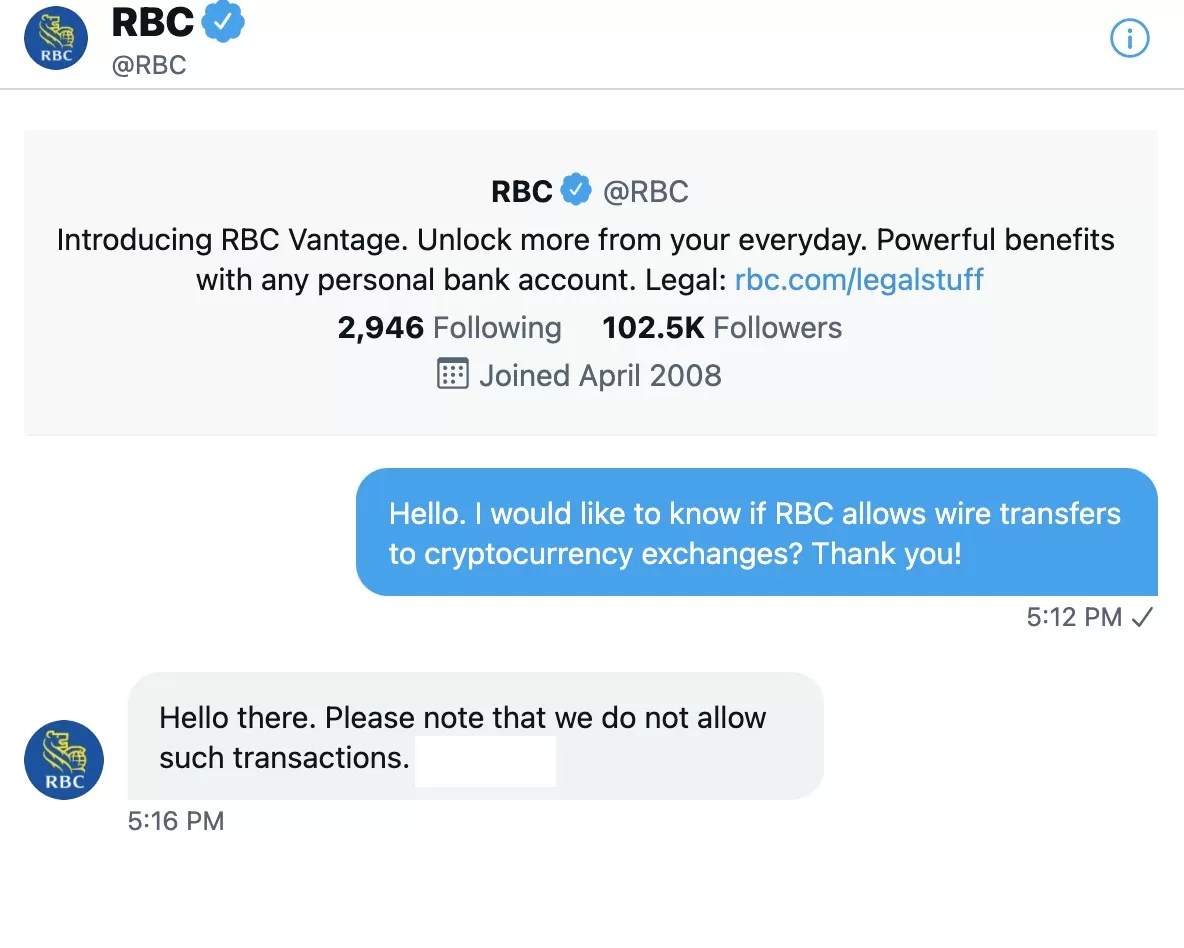Click the 5:16 PM timestamp

tap(175, 821)
